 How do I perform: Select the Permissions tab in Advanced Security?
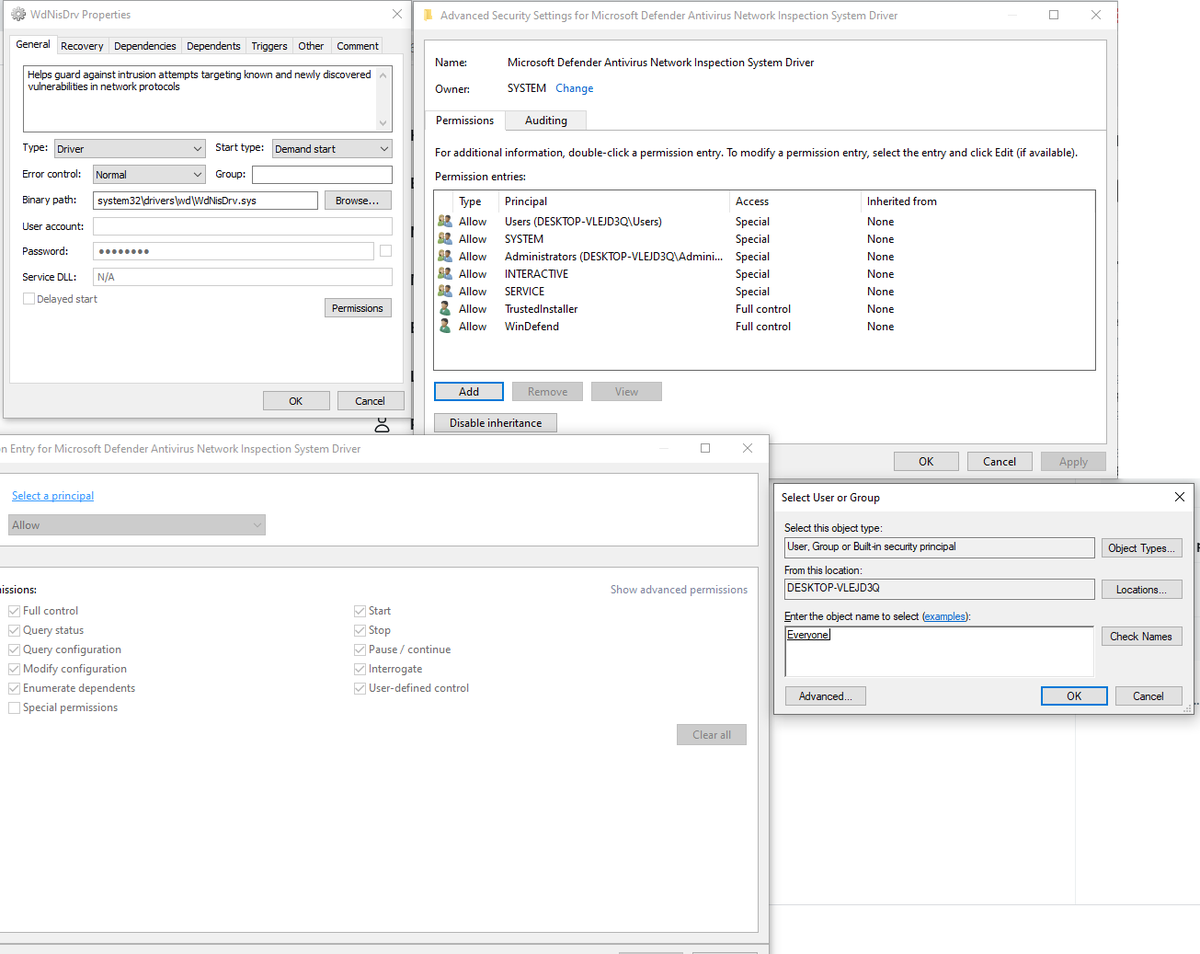[x=465, y=120]
